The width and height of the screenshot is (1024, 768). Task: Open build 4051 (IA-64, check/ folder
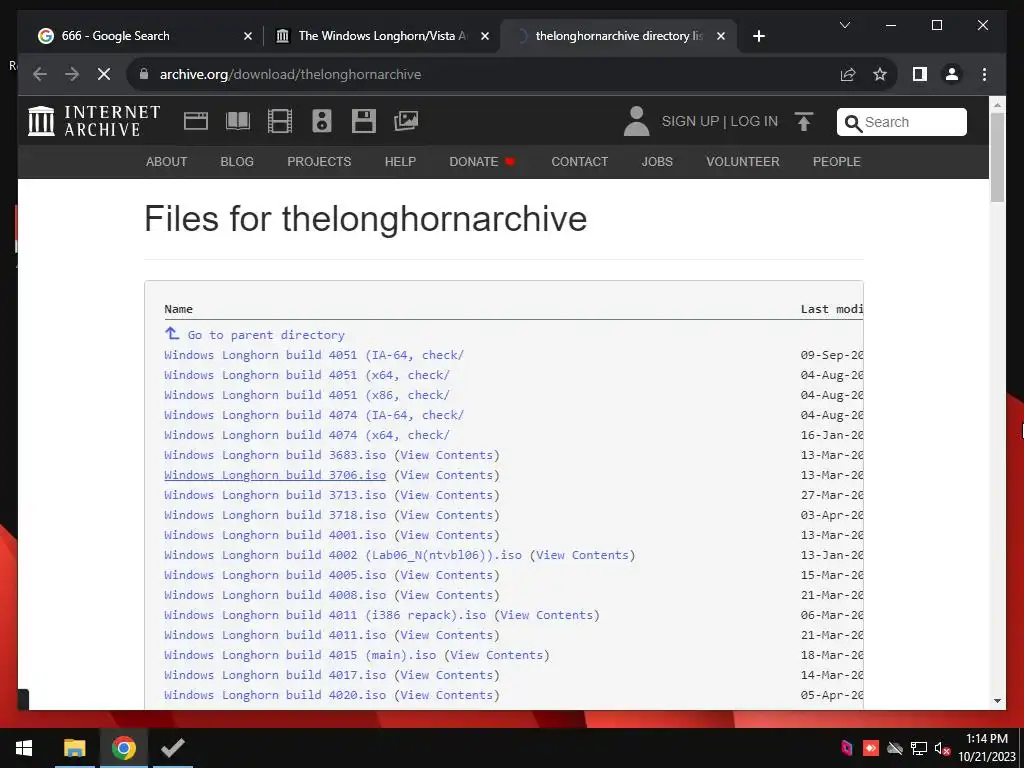coord(314,355)
